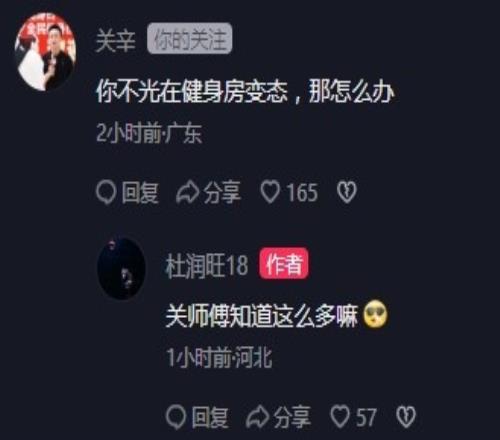This screenshot has height=440, width=500.
Task: Open 关辛's profile avatar
Action: [45, 51]
